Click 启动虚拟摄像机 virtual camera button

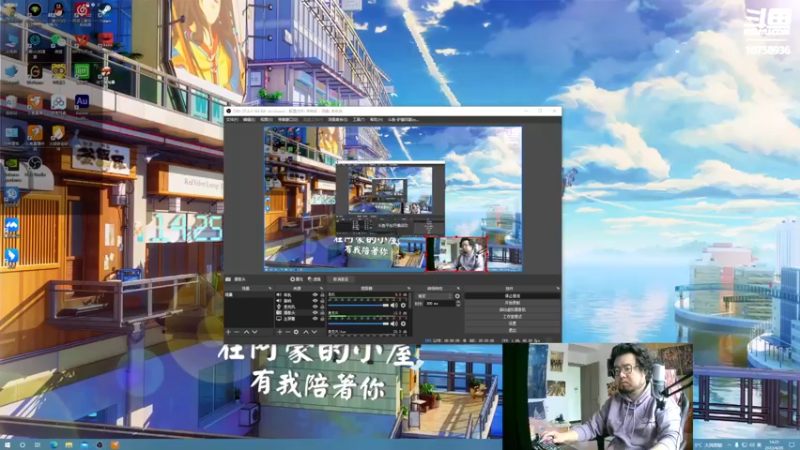tap(512, 310)
